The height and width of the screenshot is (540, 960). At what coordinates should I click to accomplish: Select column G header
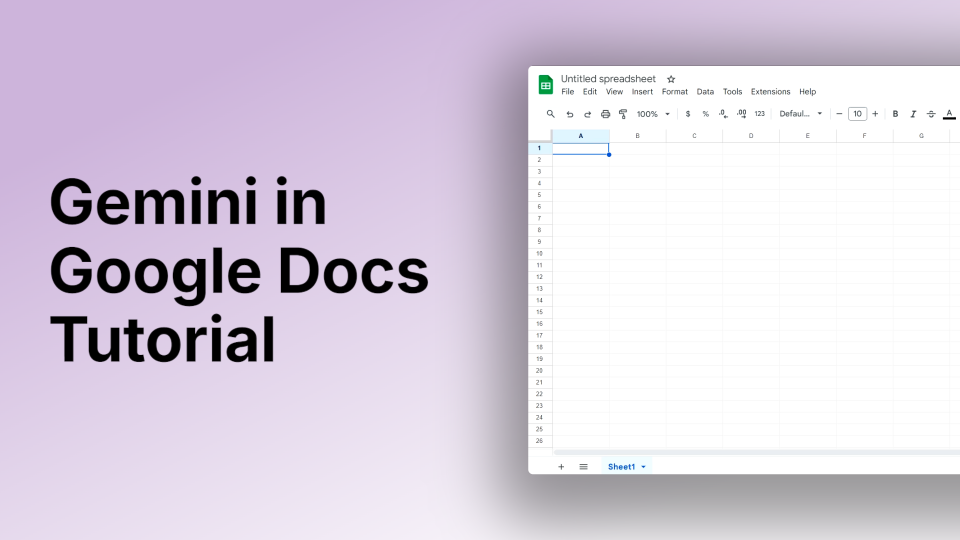tap(921, 136)
